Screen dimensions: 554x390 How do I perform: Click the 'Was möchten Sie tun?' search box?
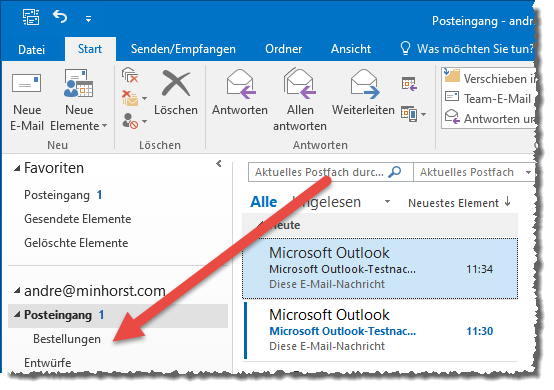[x=467, y=48]
